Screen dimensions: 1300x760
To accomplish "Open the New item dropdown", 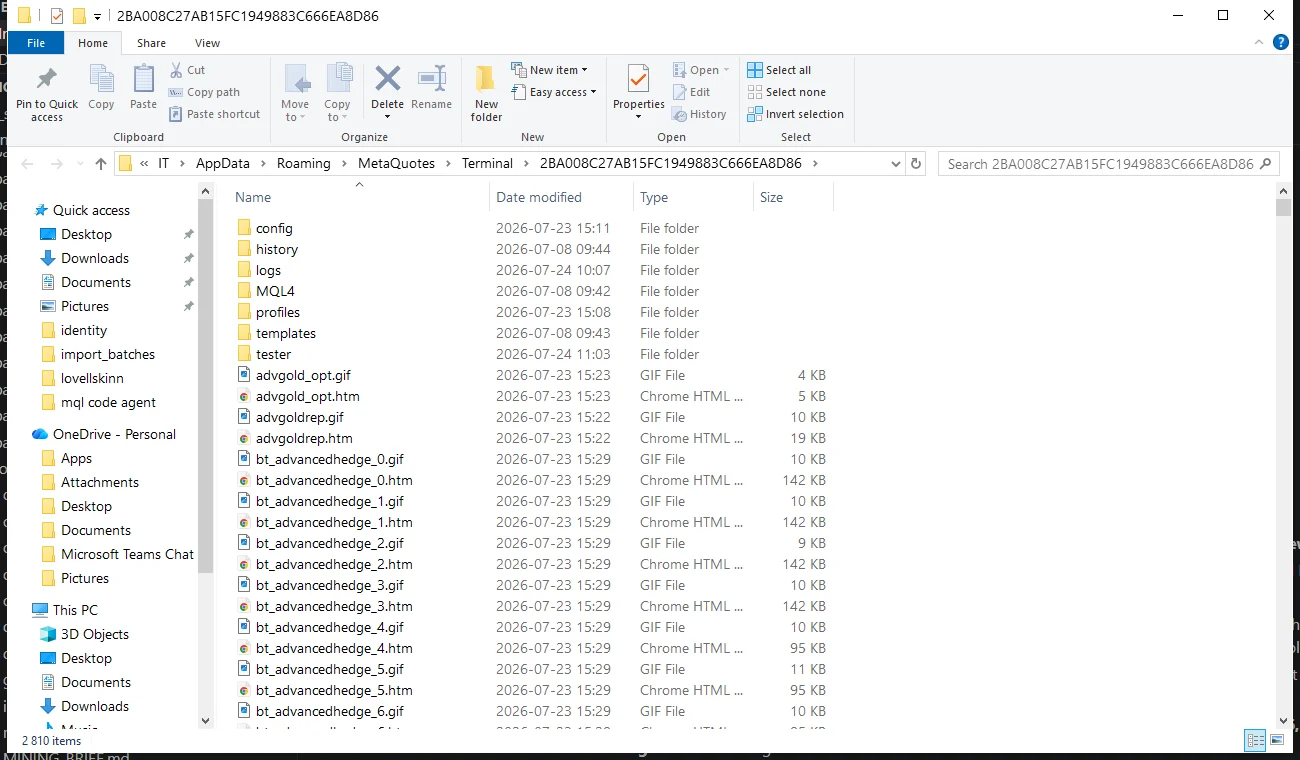I will click(x=549, y=70).
